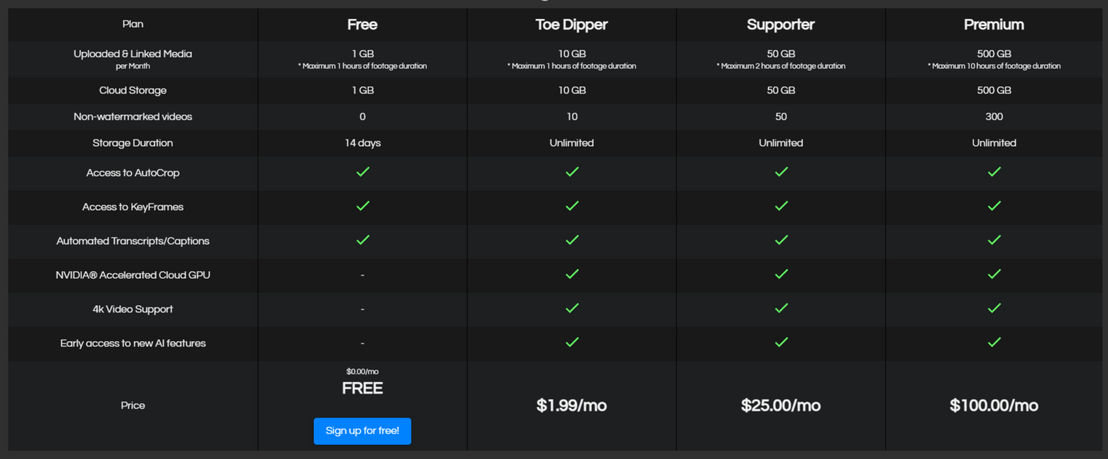The width and height of the screenshot is (1108, 459).
Task: Click the KeyFrames checkmark under Supporter
Action: click(781, 205)
